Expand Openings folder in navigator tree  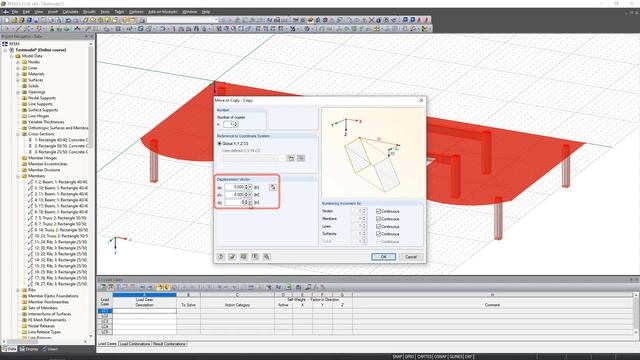(x=18, y=92)
